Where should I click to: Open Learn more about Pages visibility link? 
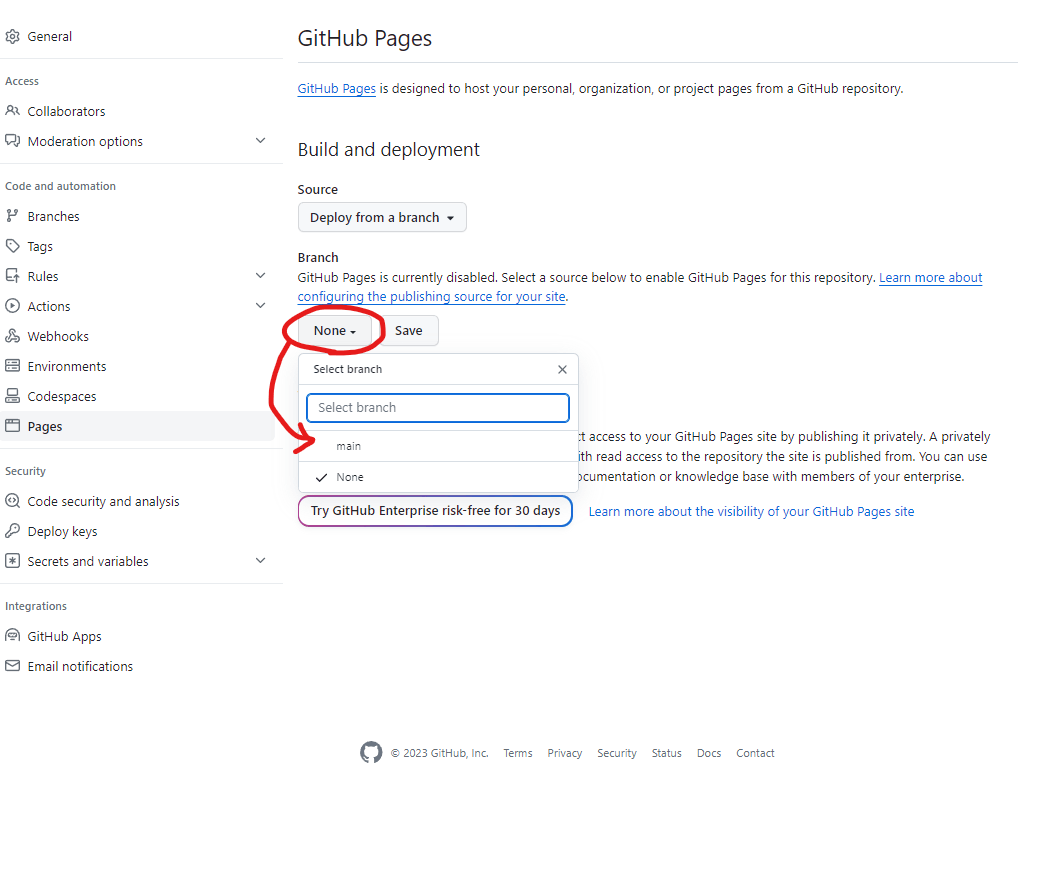coord(751,511)
